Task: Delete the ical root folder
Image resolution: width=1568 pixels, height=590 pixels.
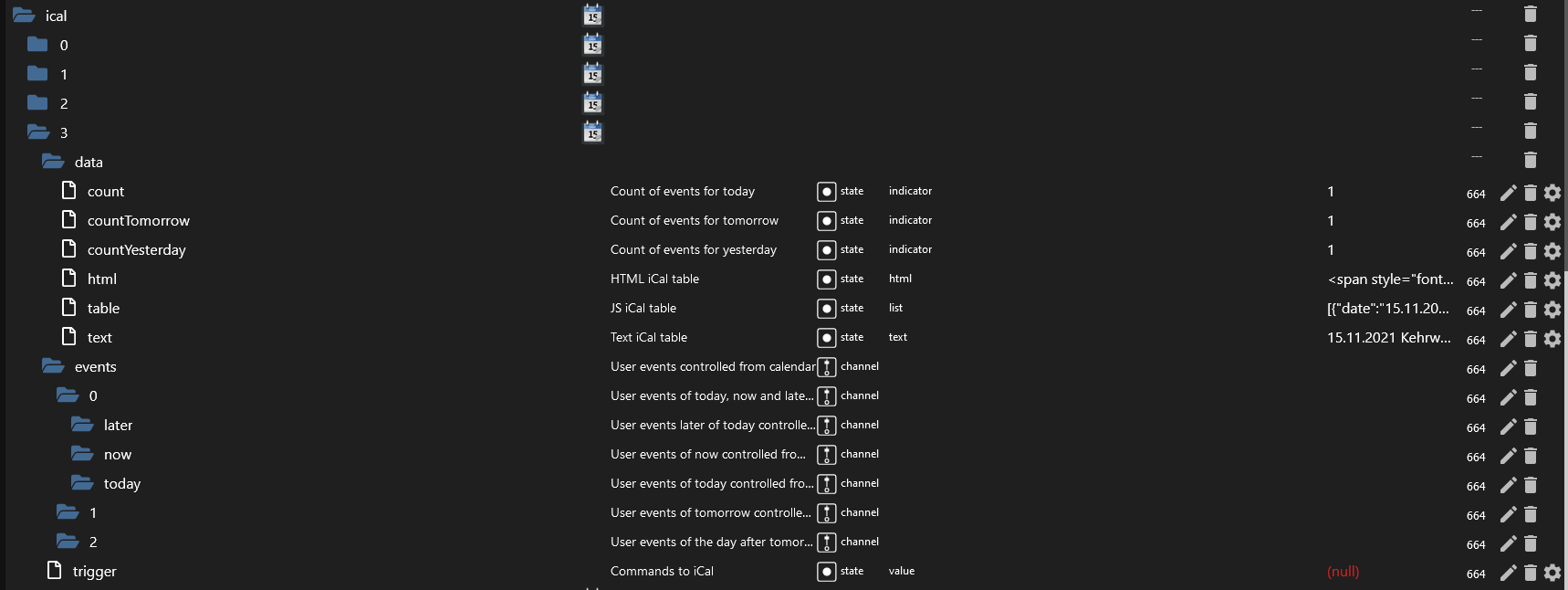Action: tap(1531, 14)
